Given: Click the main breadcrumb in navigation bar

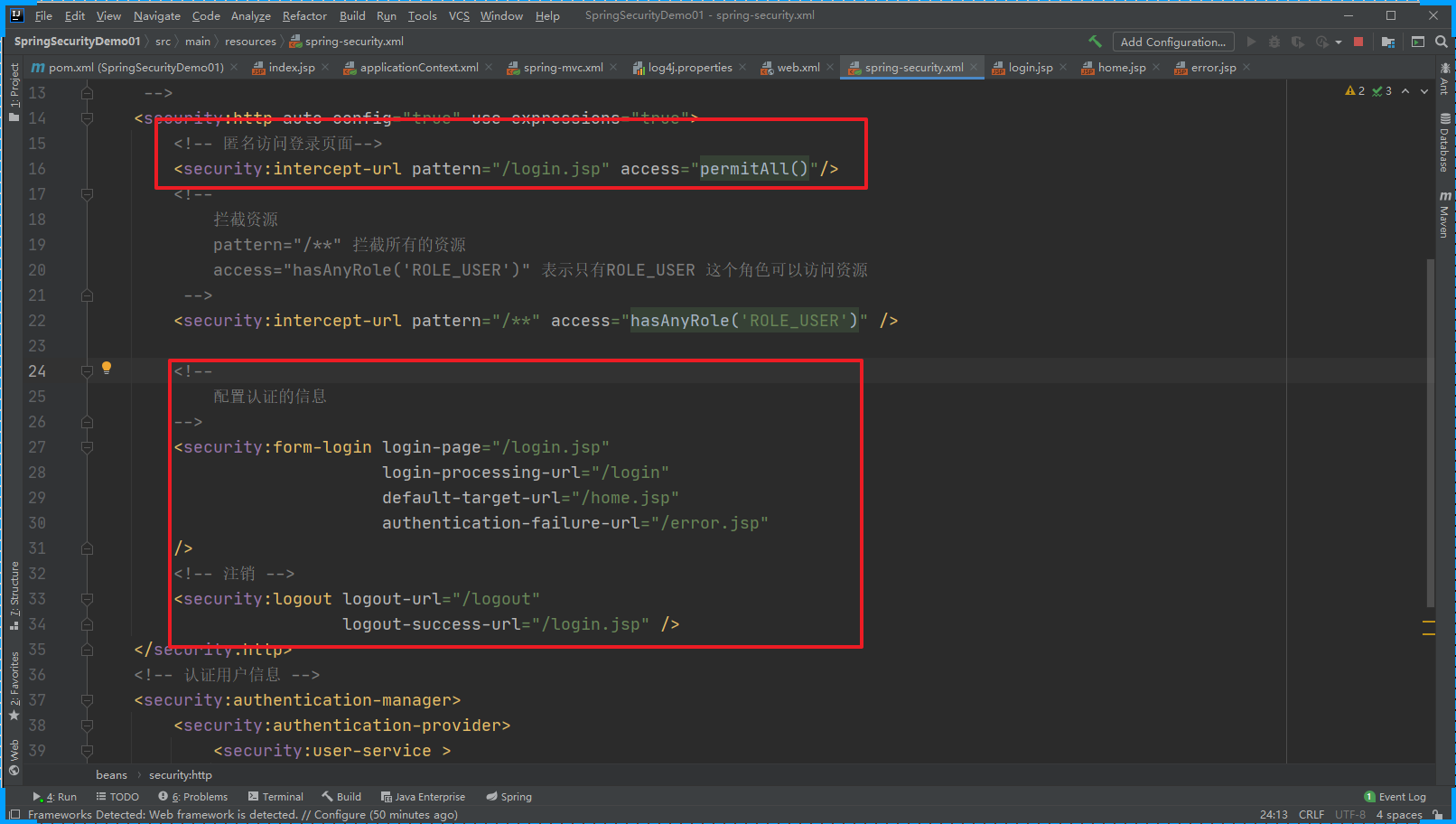Looking at the screenshot, I should click(x=198, y=42).
